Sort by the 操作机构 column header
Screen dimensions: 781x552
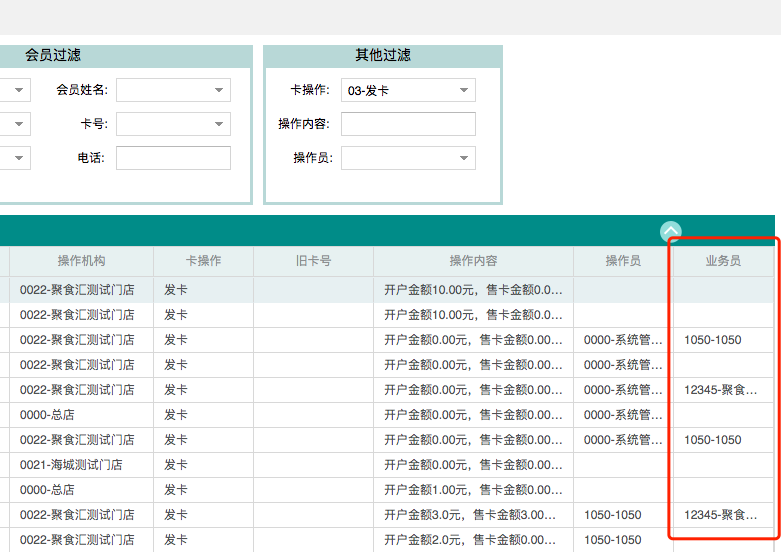[81, 261]
